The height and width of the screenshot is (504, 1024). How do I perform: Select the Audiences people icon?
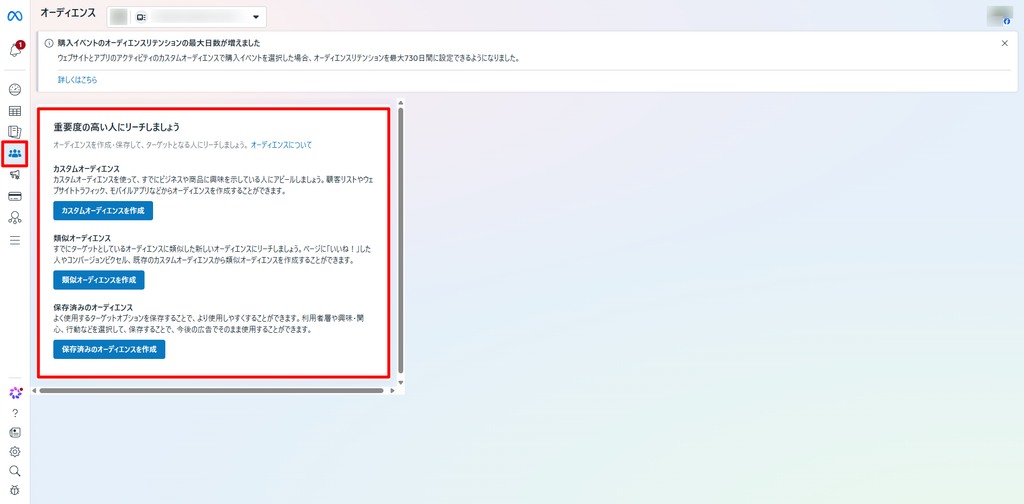coord(15,154)
